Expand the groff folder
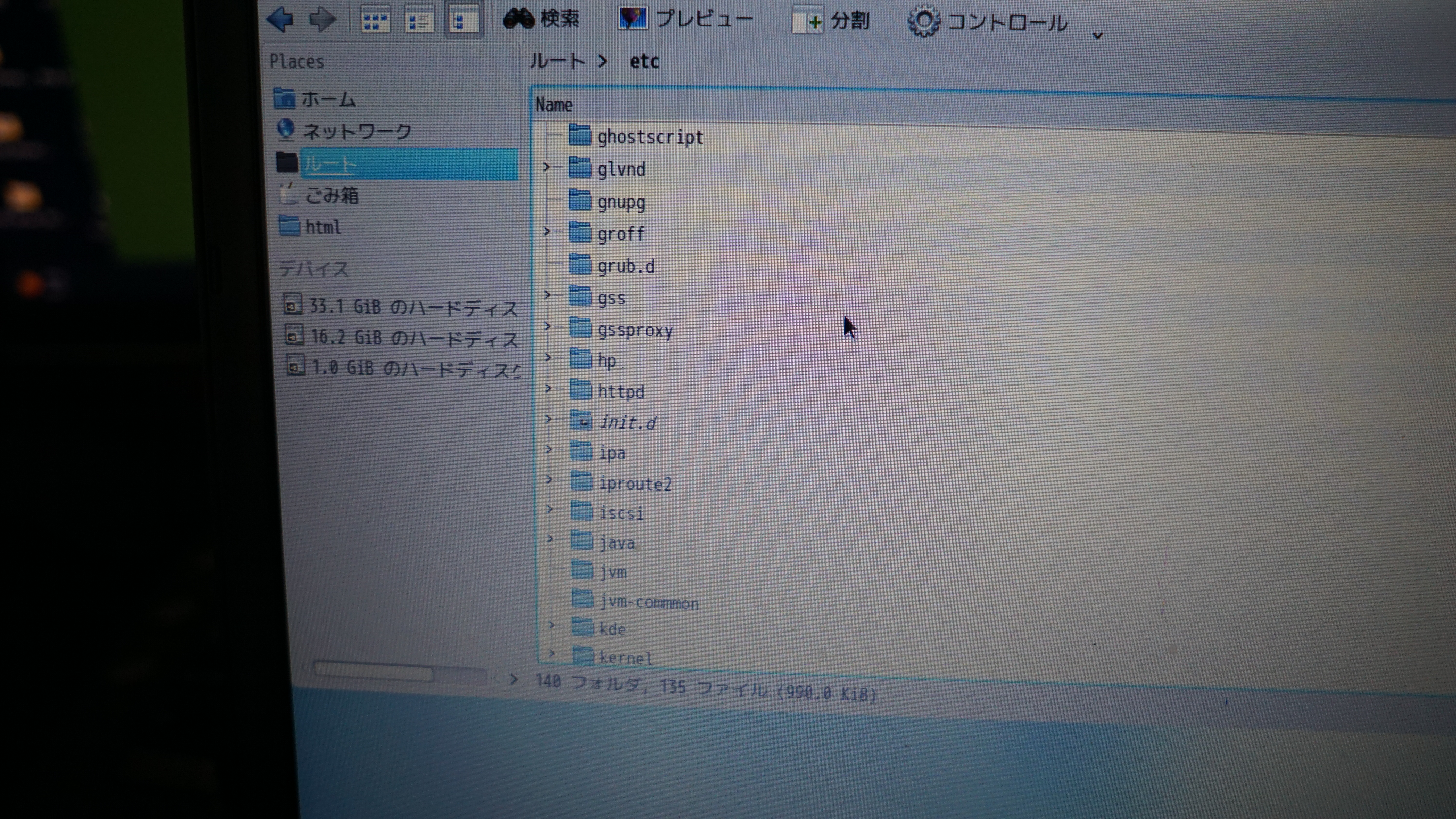This screenshot has width=1456, height=819. [546, 231]
